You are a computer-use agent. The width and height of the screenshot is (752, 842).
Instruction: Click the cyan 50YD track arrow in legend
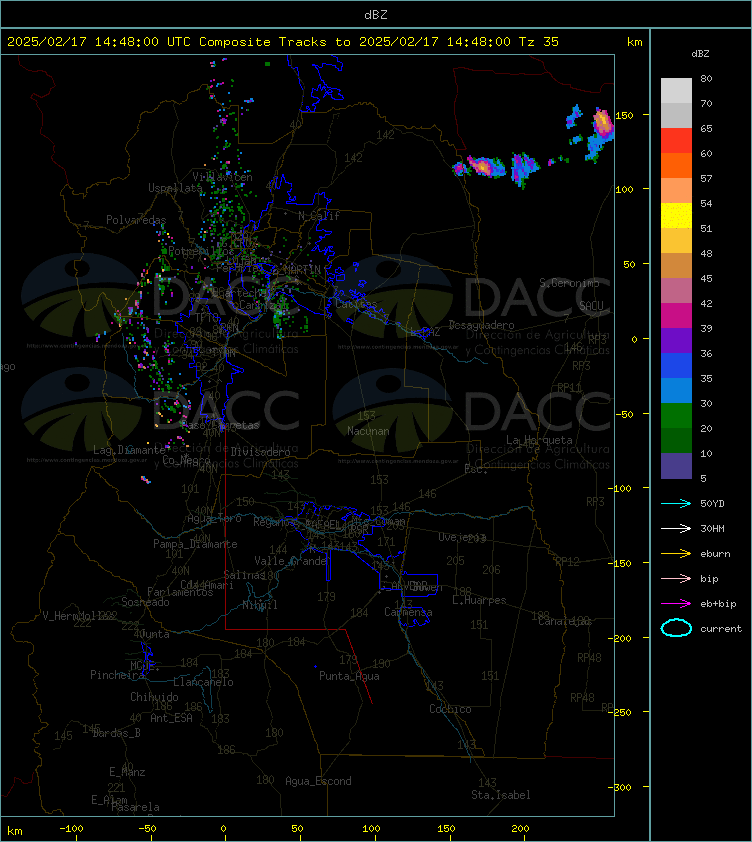[676, 503]
